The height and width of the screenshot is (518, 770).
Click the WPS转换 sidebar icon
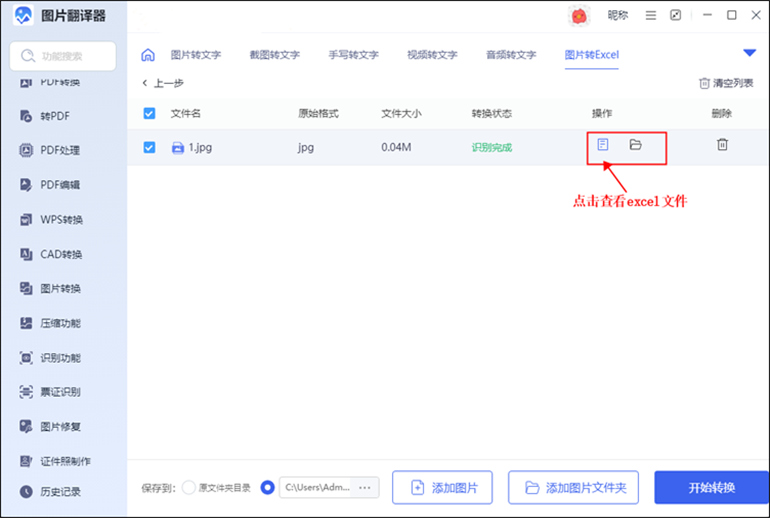26,219
